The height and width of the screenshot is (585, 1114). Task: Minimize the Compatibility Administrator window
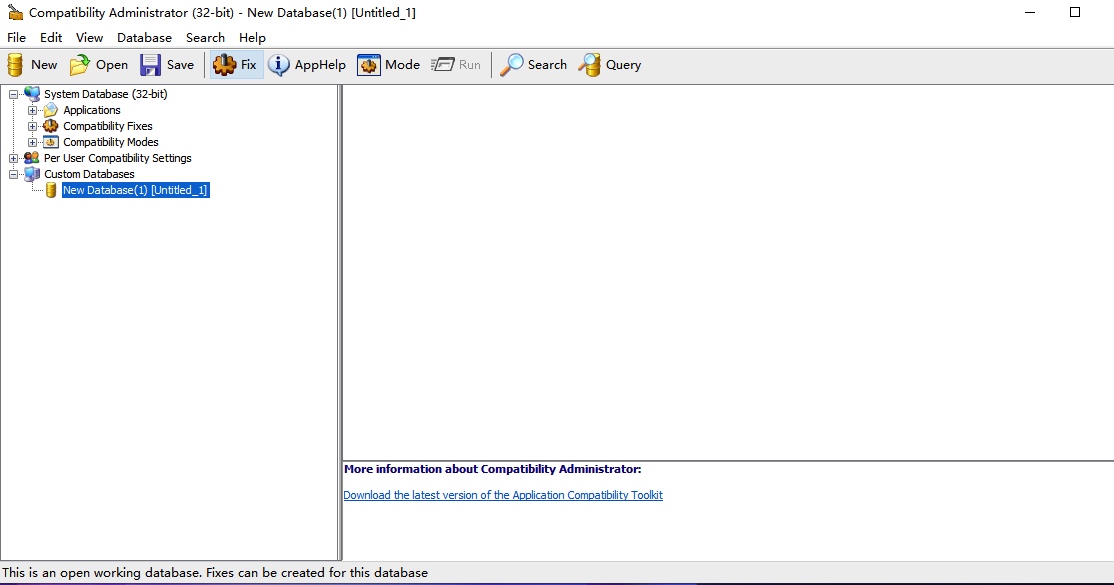click(1031, 12)
